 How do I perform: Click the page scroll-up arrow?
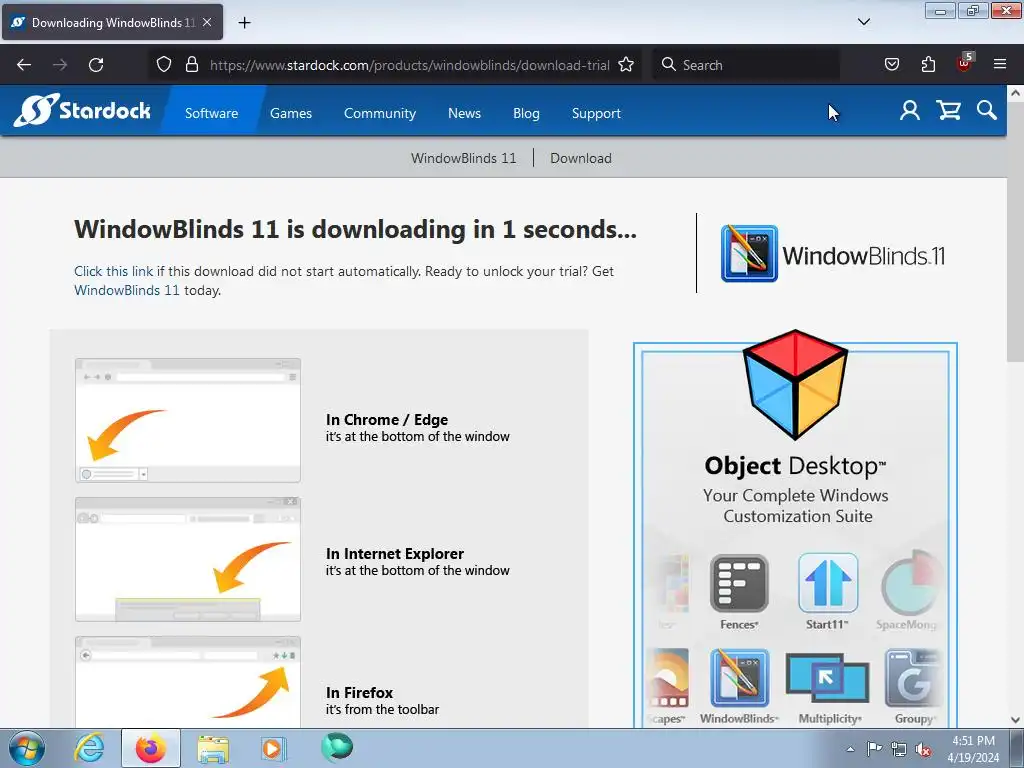coord(1016,93)
